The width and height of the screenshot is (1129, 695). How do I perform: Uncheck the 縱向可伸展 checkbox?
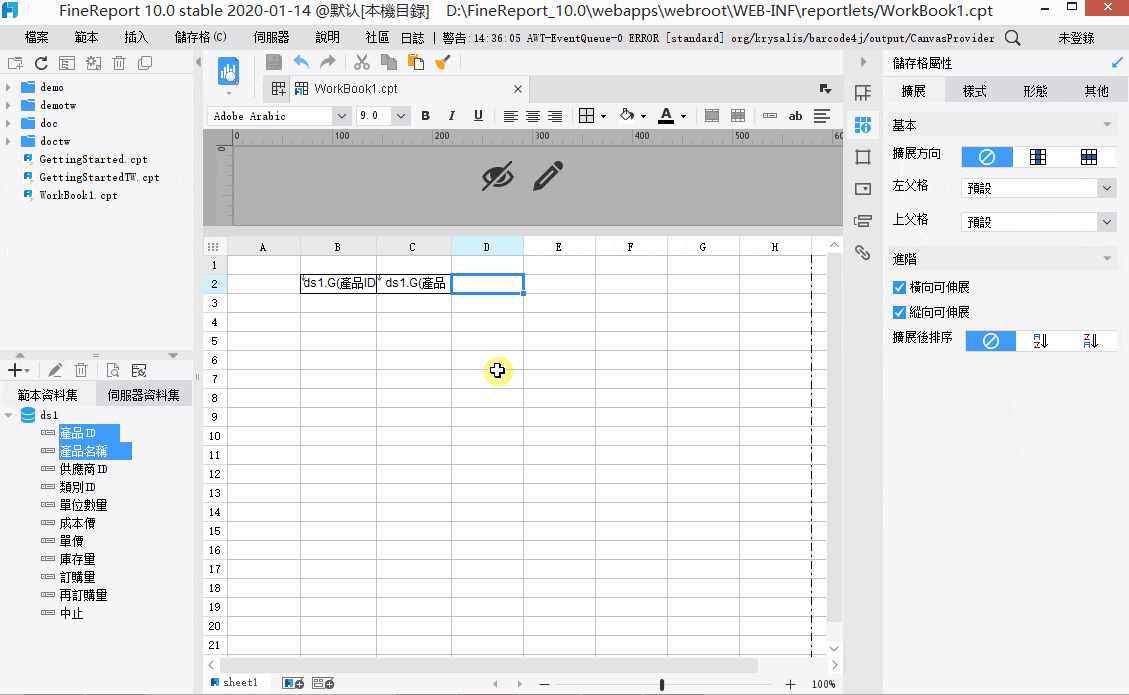coord(899,313)
